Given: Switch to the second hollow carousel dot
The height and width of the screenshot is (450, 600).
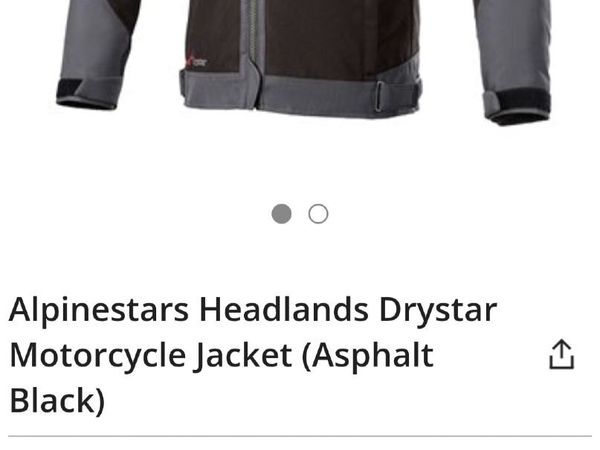Looking at the screenshot, I should pos(318,214).
